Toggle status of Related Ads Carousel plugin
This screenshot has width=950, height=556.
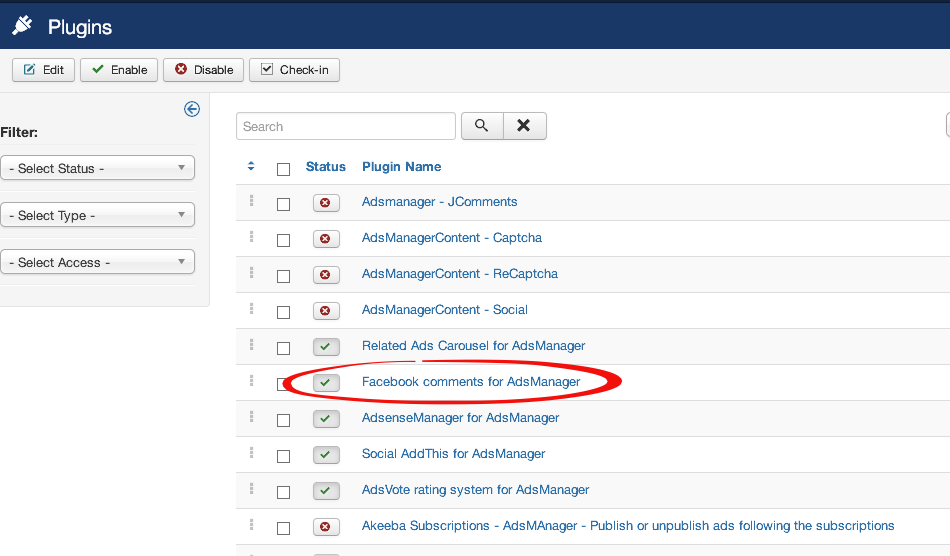(326, 346)
